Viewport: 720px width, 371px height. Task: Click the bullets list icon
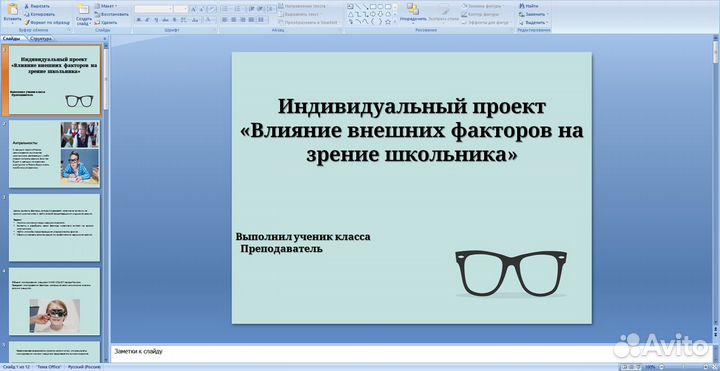[225, 9]
